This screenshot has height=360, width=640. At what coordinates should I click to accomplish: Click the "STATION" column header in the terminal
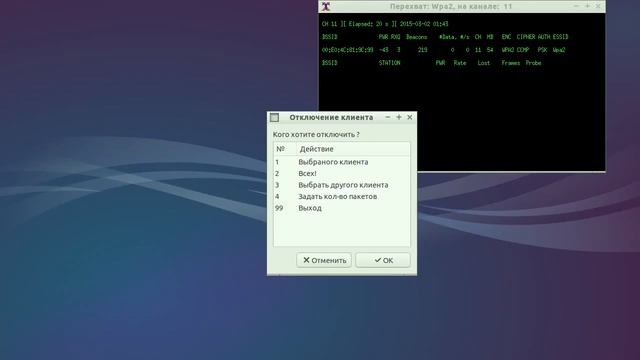coord(389,63)
